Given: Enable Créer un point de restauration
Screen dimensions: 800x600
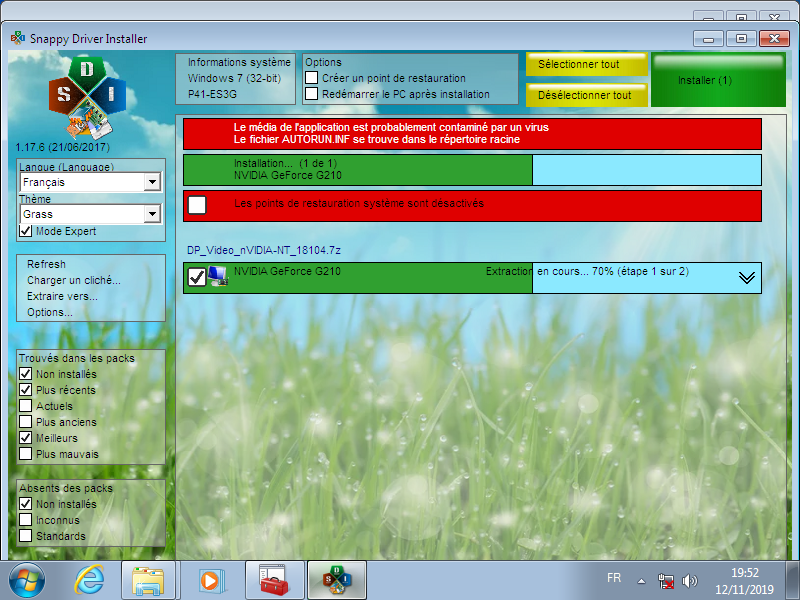Looking at the screenshot, I should tap(312, 78).
